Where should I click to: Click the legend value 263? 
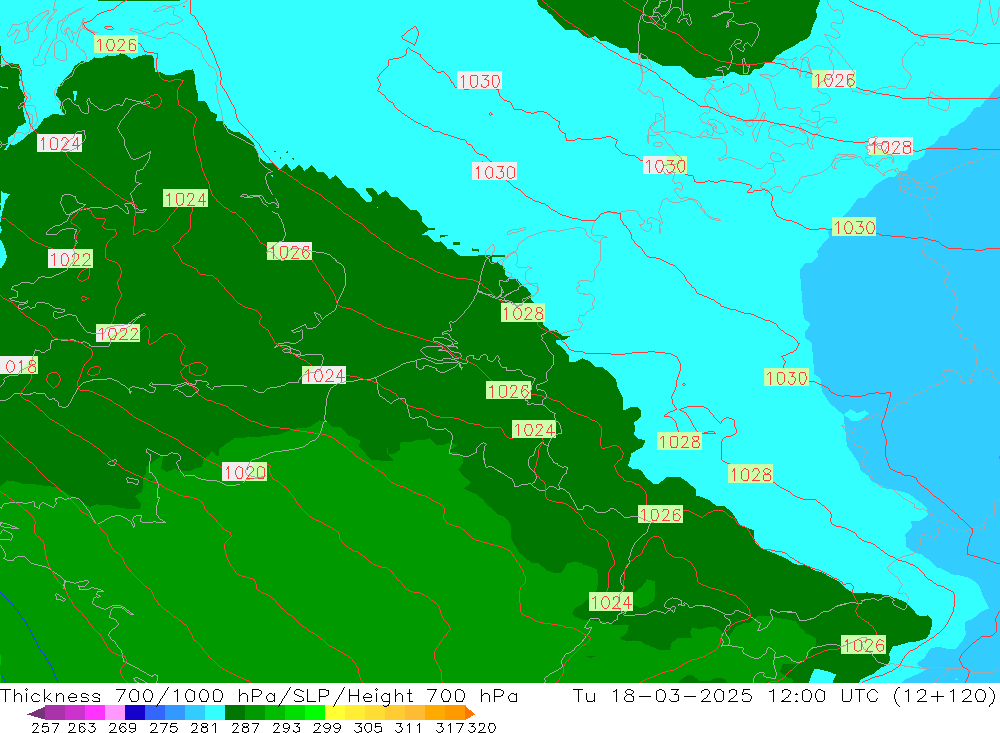point(82,727)
